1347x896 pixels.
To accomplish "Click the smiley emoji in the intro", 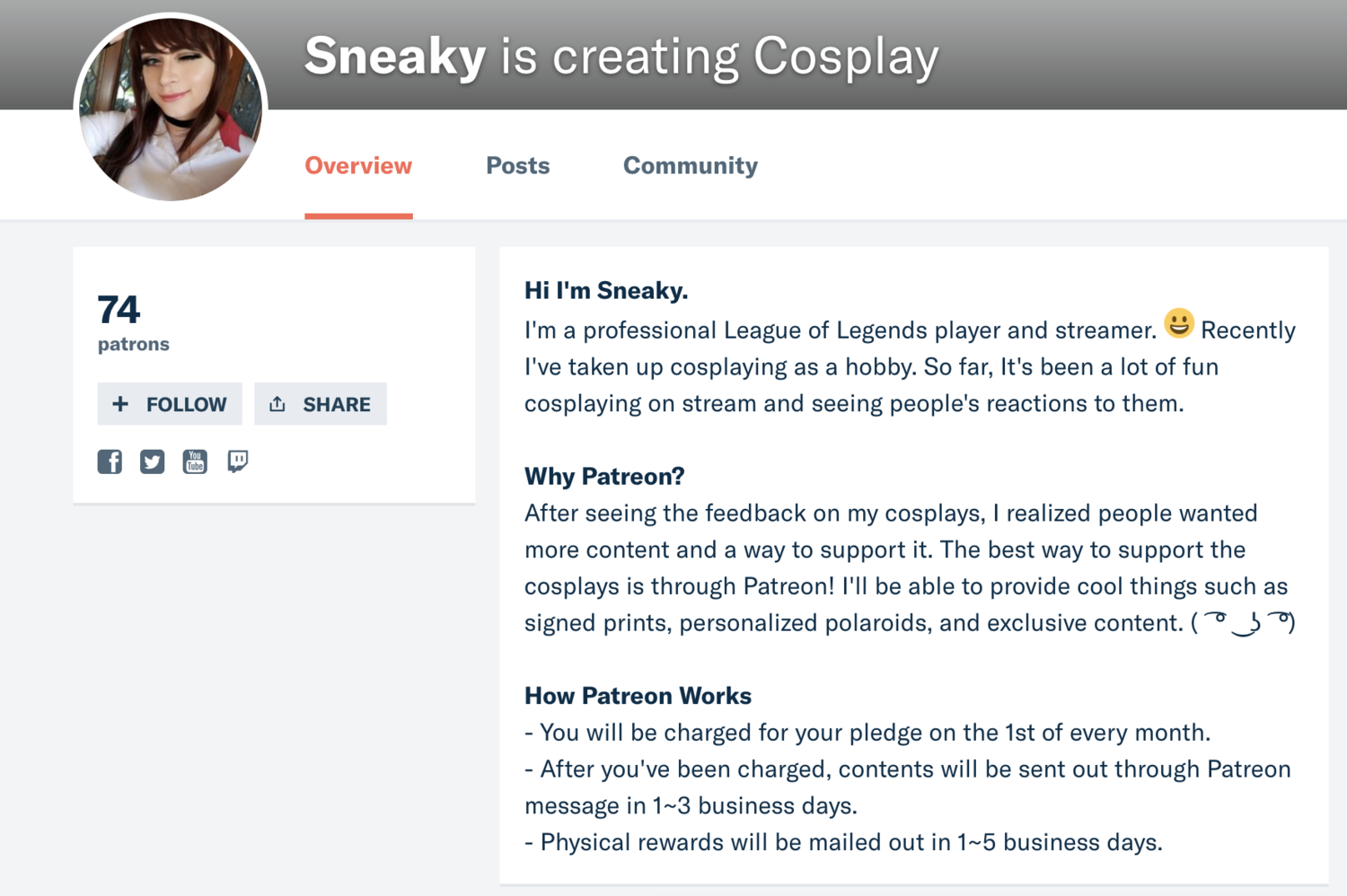I will [x=1178, y=323].
